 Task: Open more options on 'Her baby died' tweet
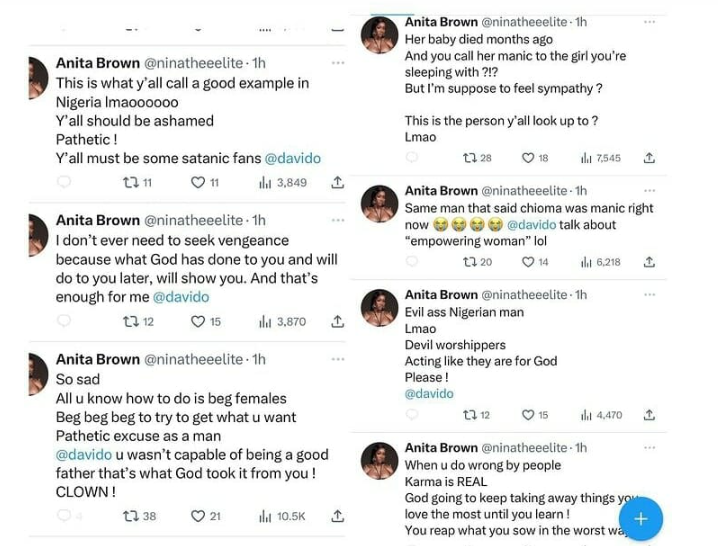(651, 22)
